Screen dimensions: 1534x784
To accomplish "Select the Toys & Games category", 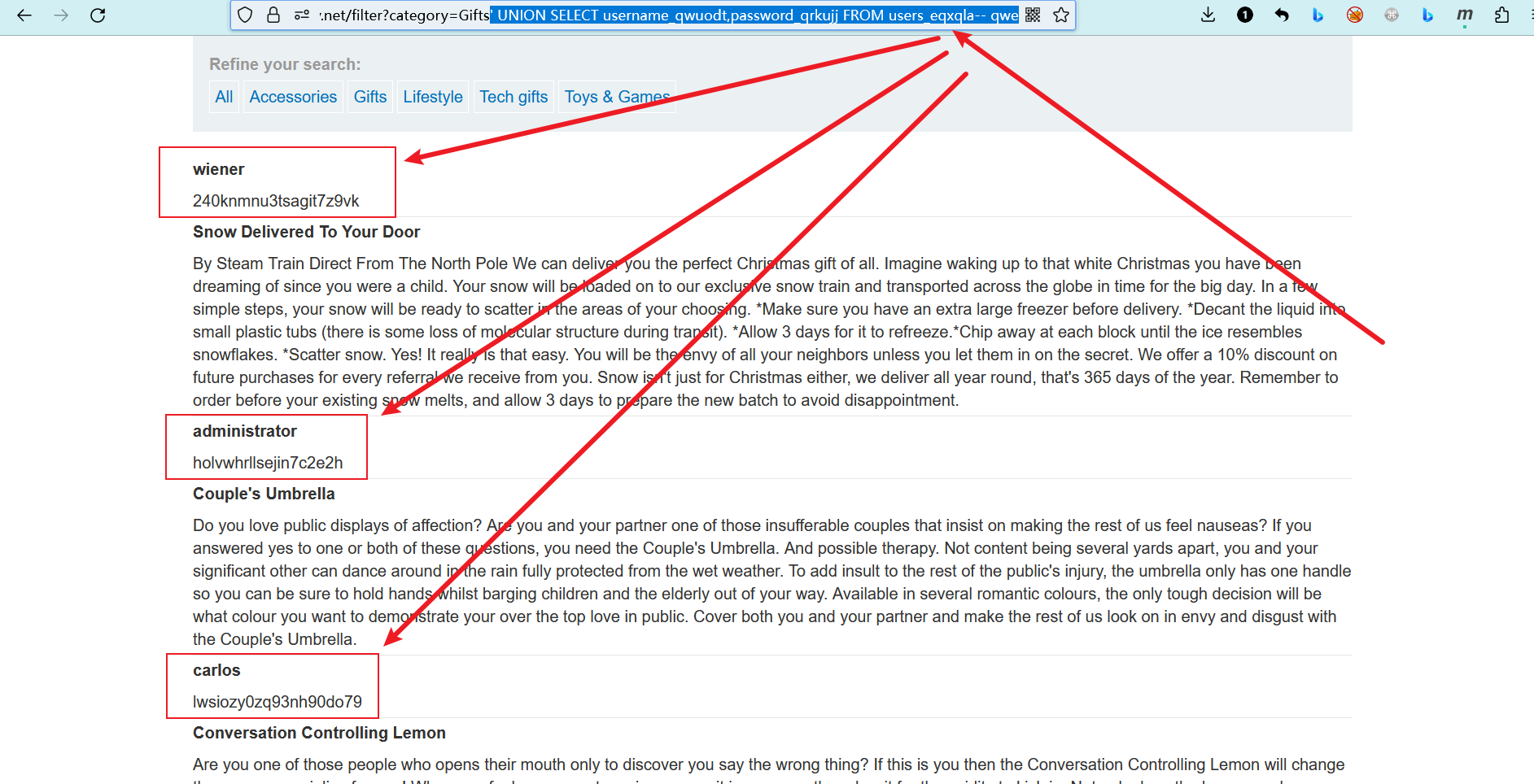I will [618, 97].
